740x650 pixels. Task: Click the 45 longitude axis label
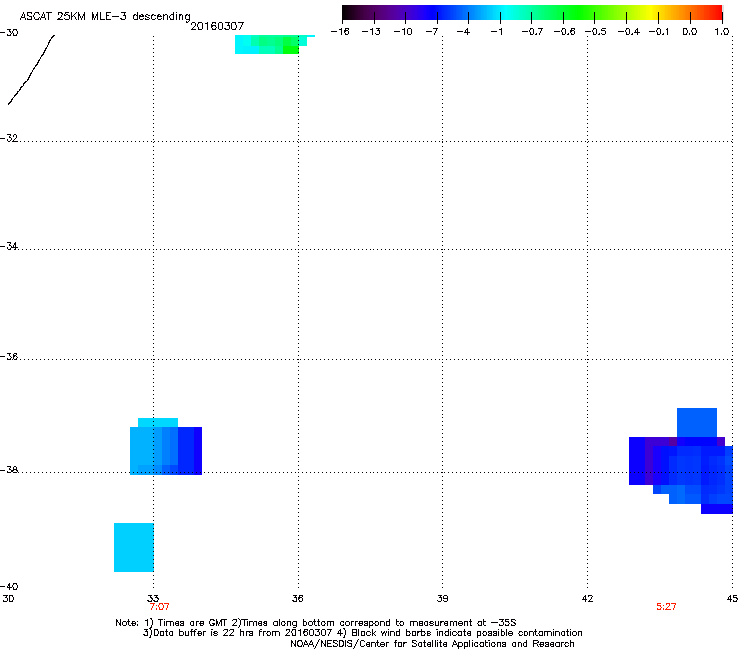coord(732,598)
